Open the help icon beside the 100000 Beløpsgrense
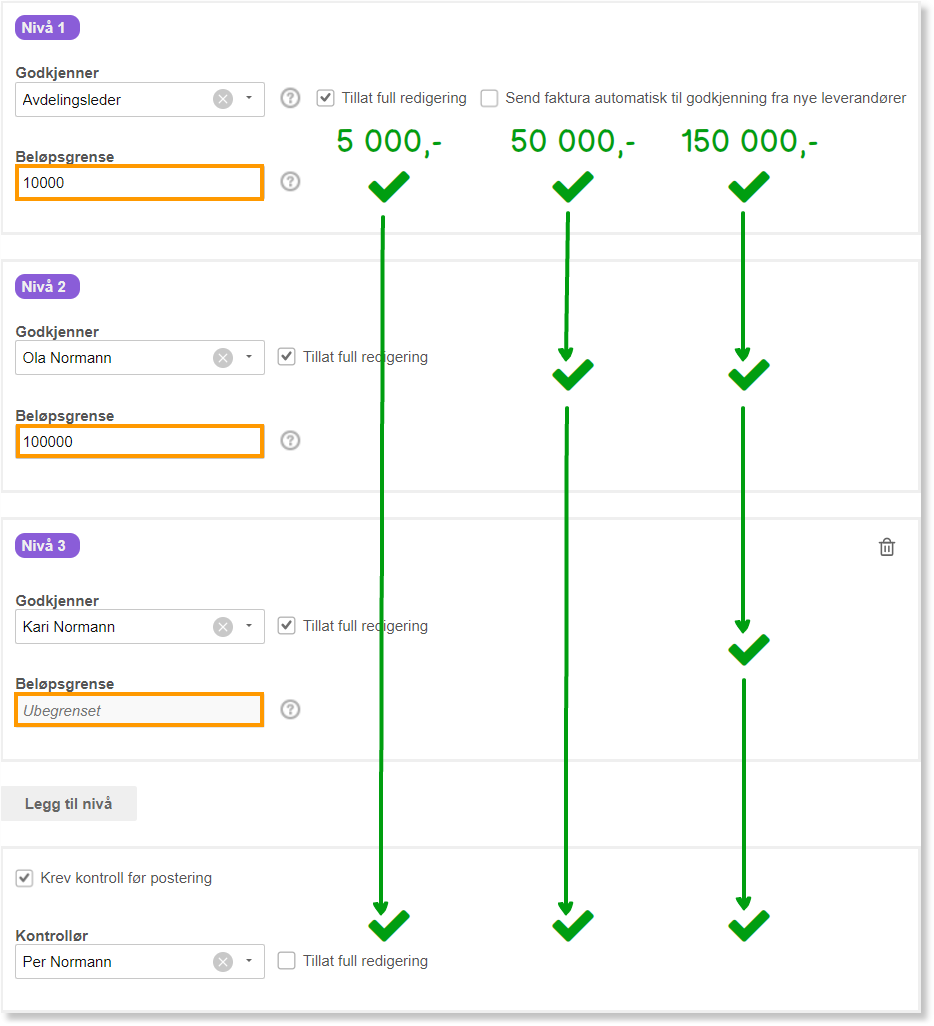This screenshot has height=1026, width=934. pos(290,440)
